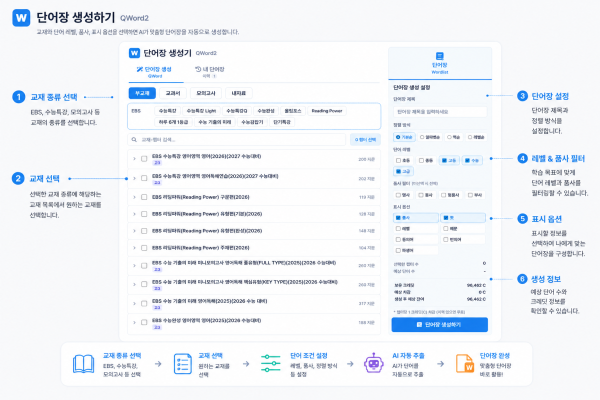600x400 pixels.
Task: Tick the checkbox for the KEY TYPE textbook
Action: pyautogui.click(x=144, y=284)
